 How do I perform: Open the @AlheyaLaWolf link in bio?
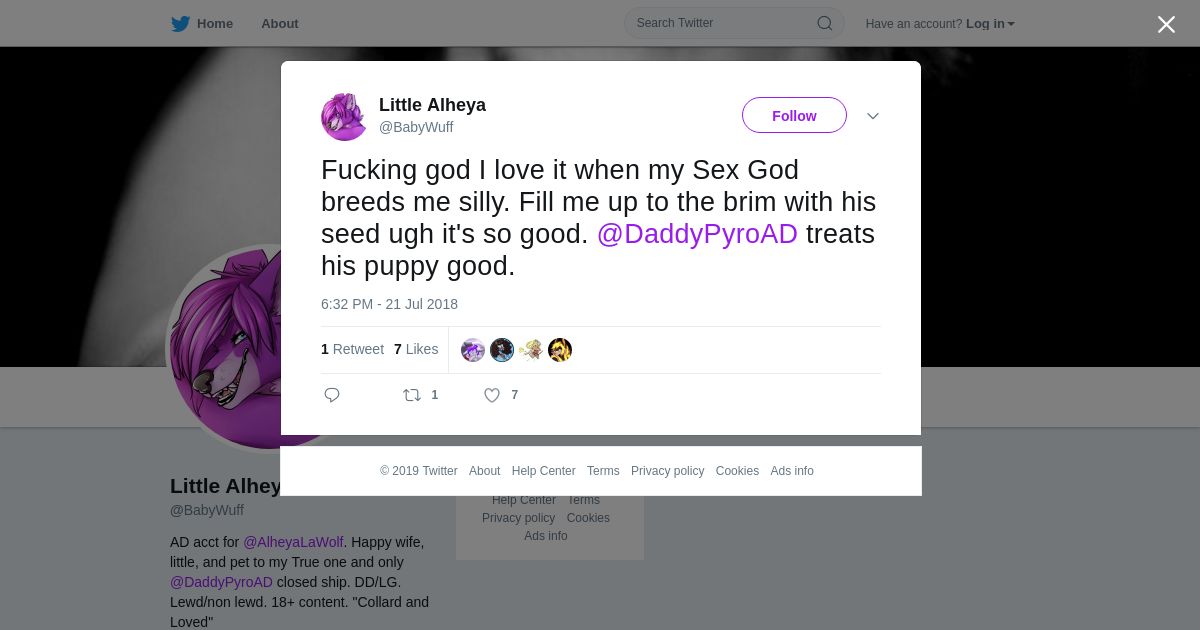click(293, 542)
